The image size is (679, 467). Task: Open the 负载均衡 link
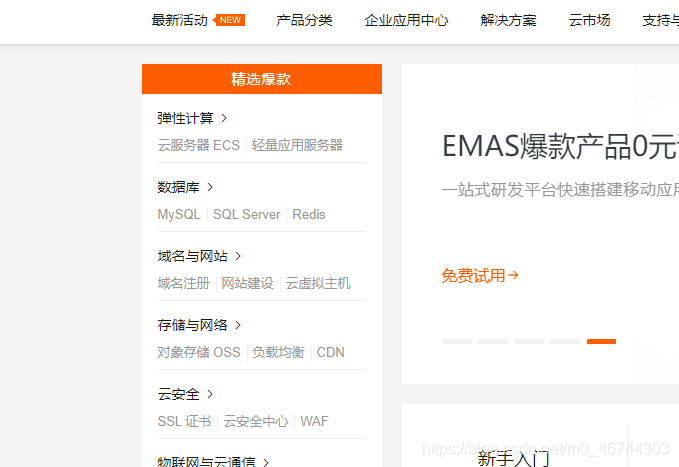[278, 352]
